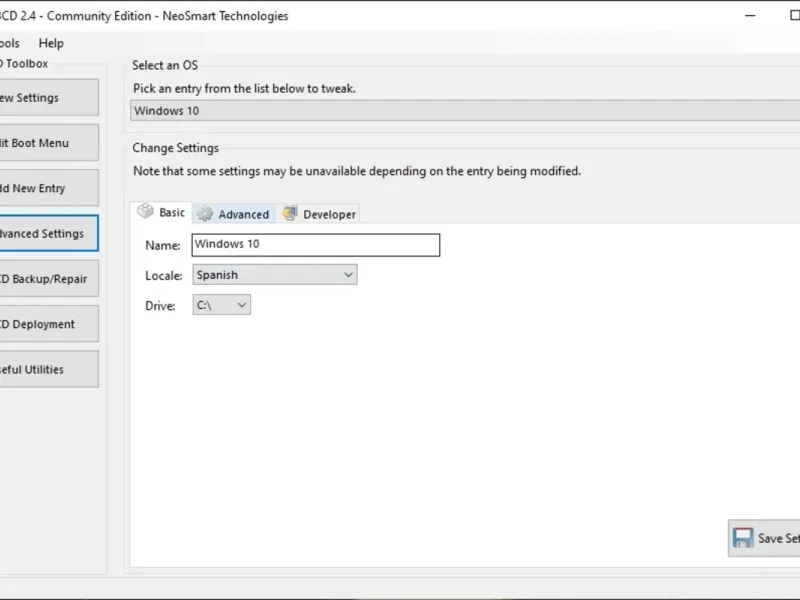
Task: Click the Save Settings button
Action: (764, 538)
